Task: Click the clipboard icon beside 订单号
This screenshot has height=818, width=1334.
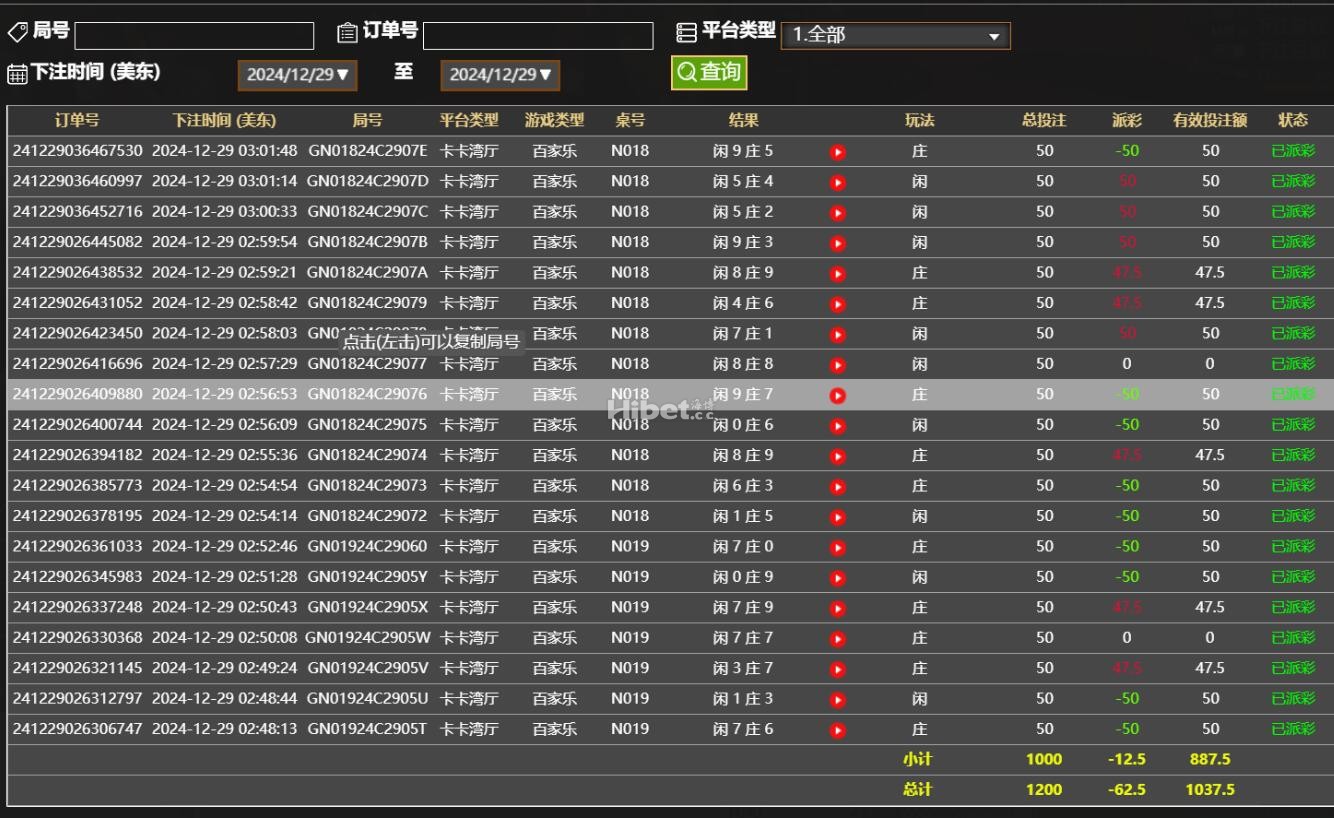Action: 347,33
